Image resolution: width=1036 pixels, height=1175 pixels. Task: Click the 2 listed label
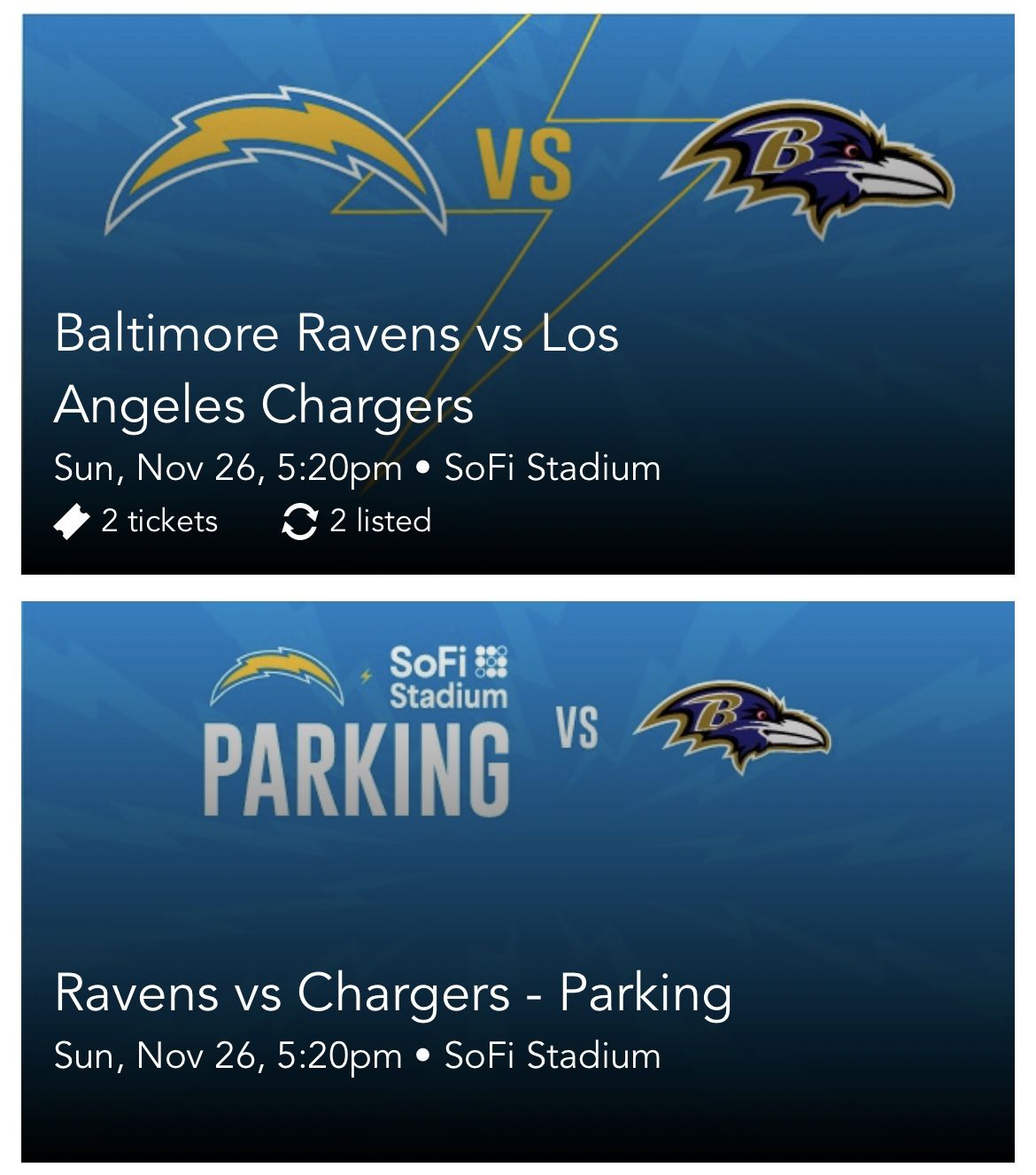pyautogui.click(x=381, y=521)
